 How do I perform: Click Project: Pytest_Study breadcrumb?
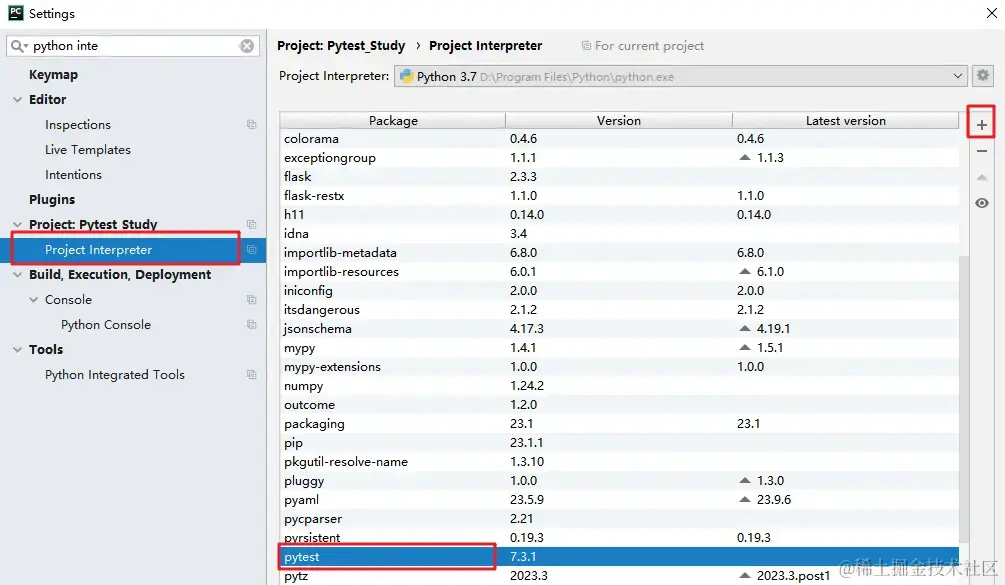tap(341, 45)
